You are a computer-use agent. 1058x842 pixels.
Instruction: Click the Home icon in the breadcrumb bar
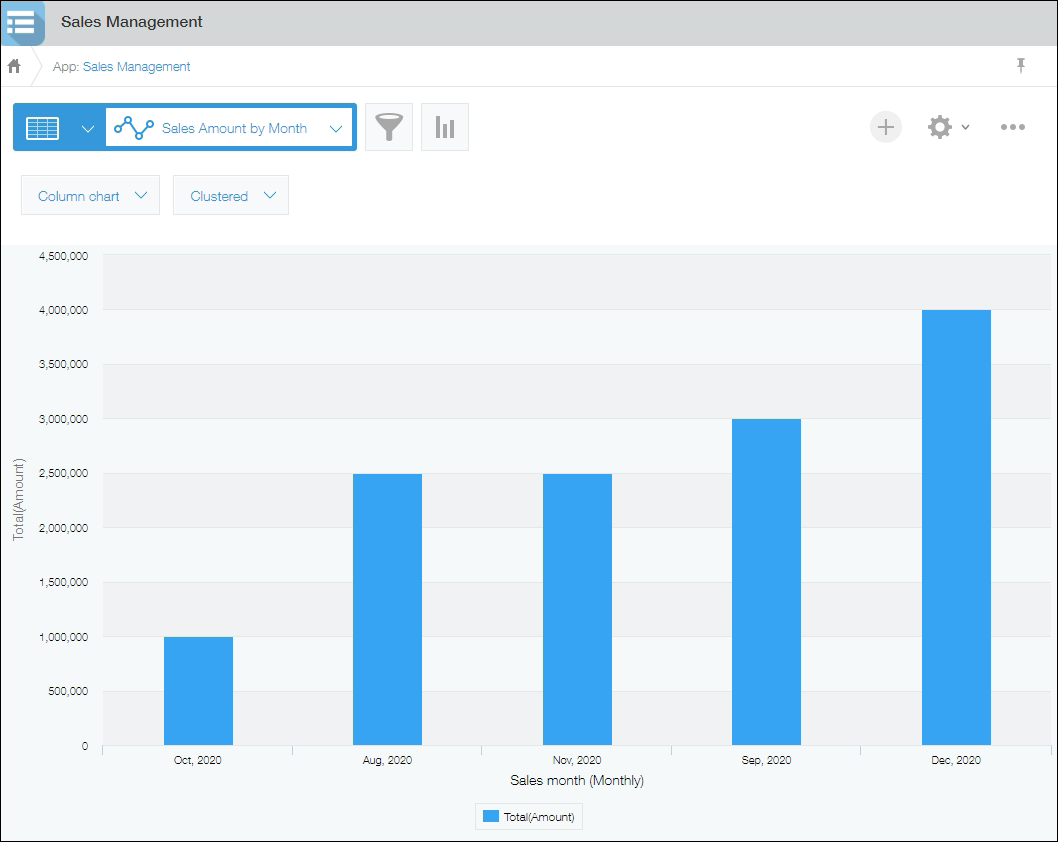pyautogui.click(x=14, y=65)
